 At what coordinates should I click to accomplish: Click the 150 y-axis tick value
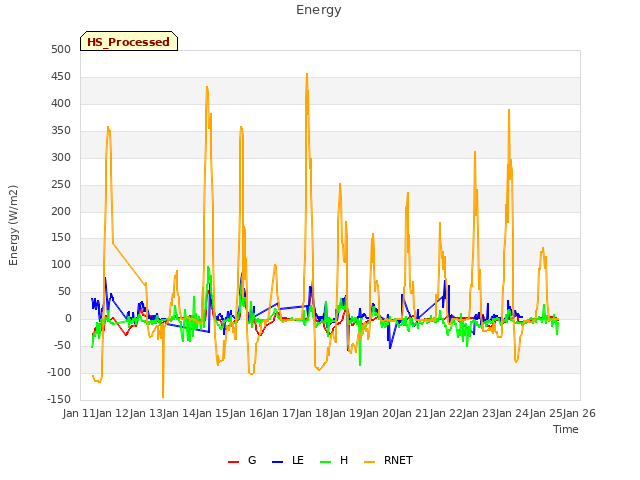[x=61, y=238]
